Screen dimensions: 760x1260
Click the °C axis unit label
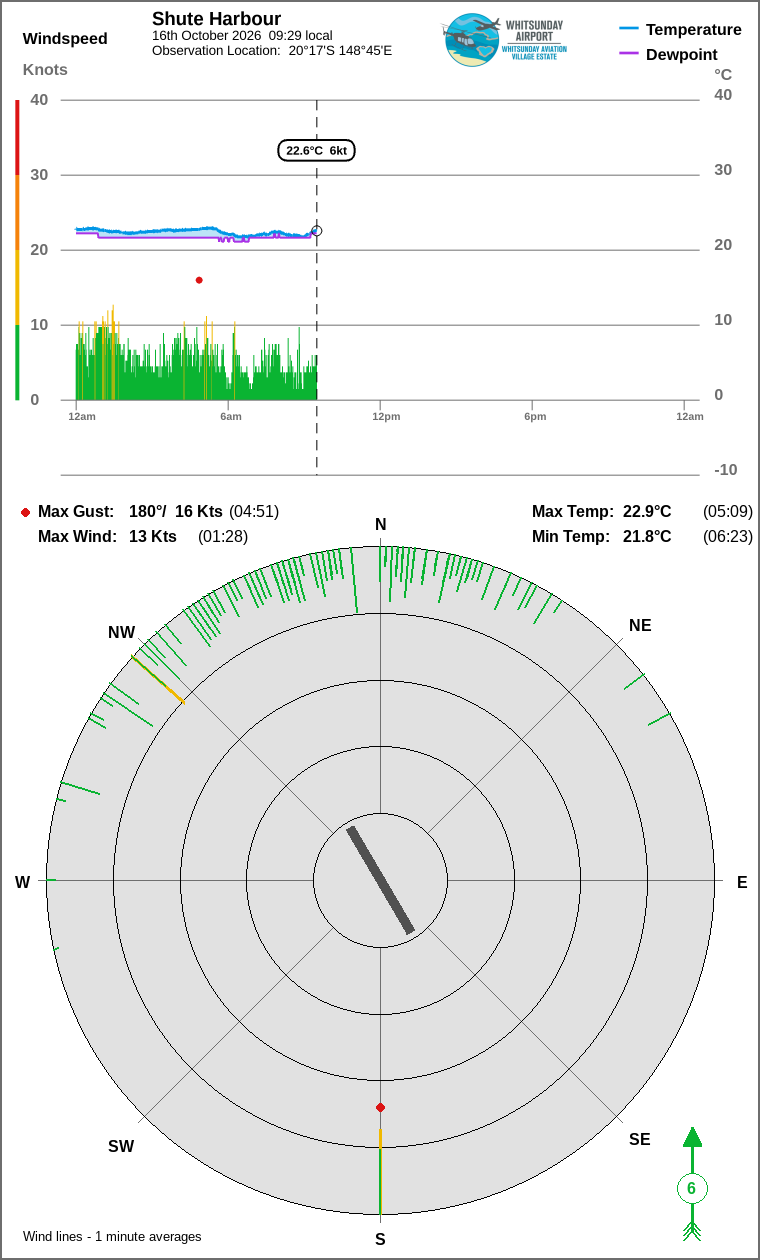pyautogui.click(x=723, y=74)
